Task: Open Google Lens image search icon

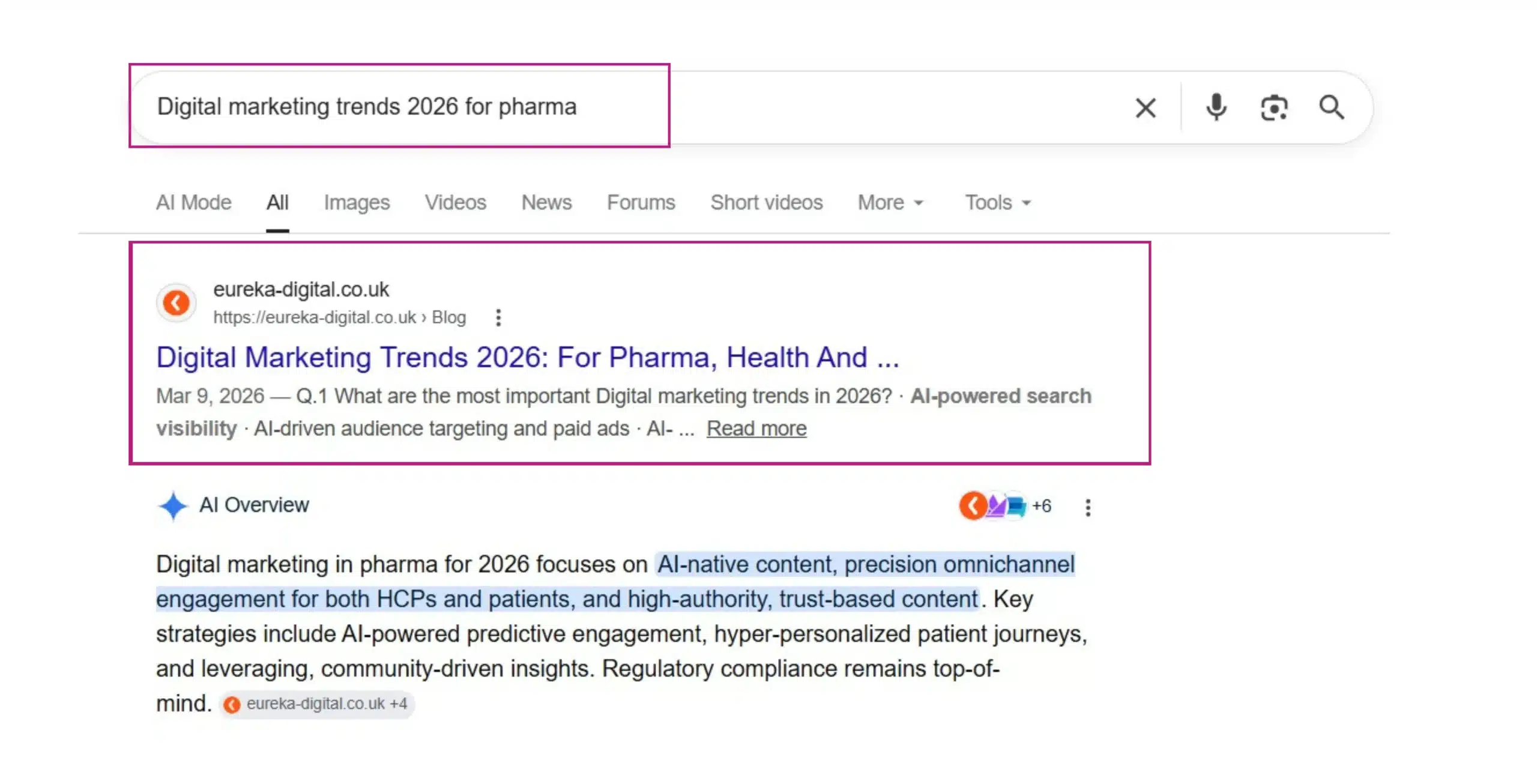Action: (1273, 108)
